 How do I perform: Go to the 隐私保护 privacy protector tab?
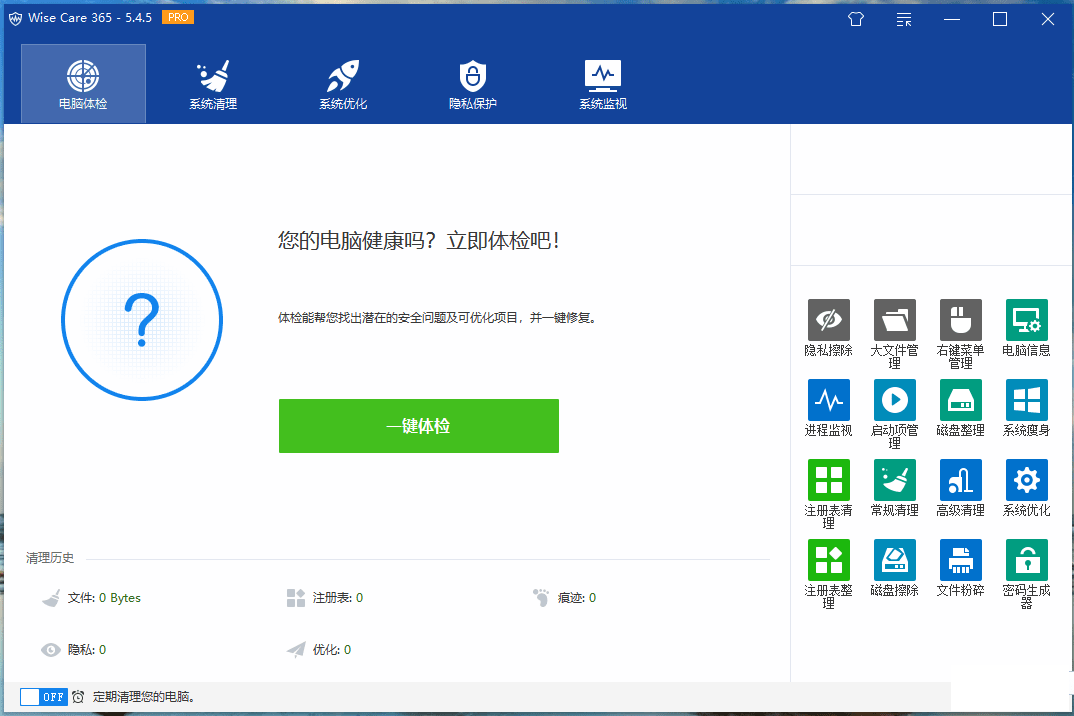473,84
